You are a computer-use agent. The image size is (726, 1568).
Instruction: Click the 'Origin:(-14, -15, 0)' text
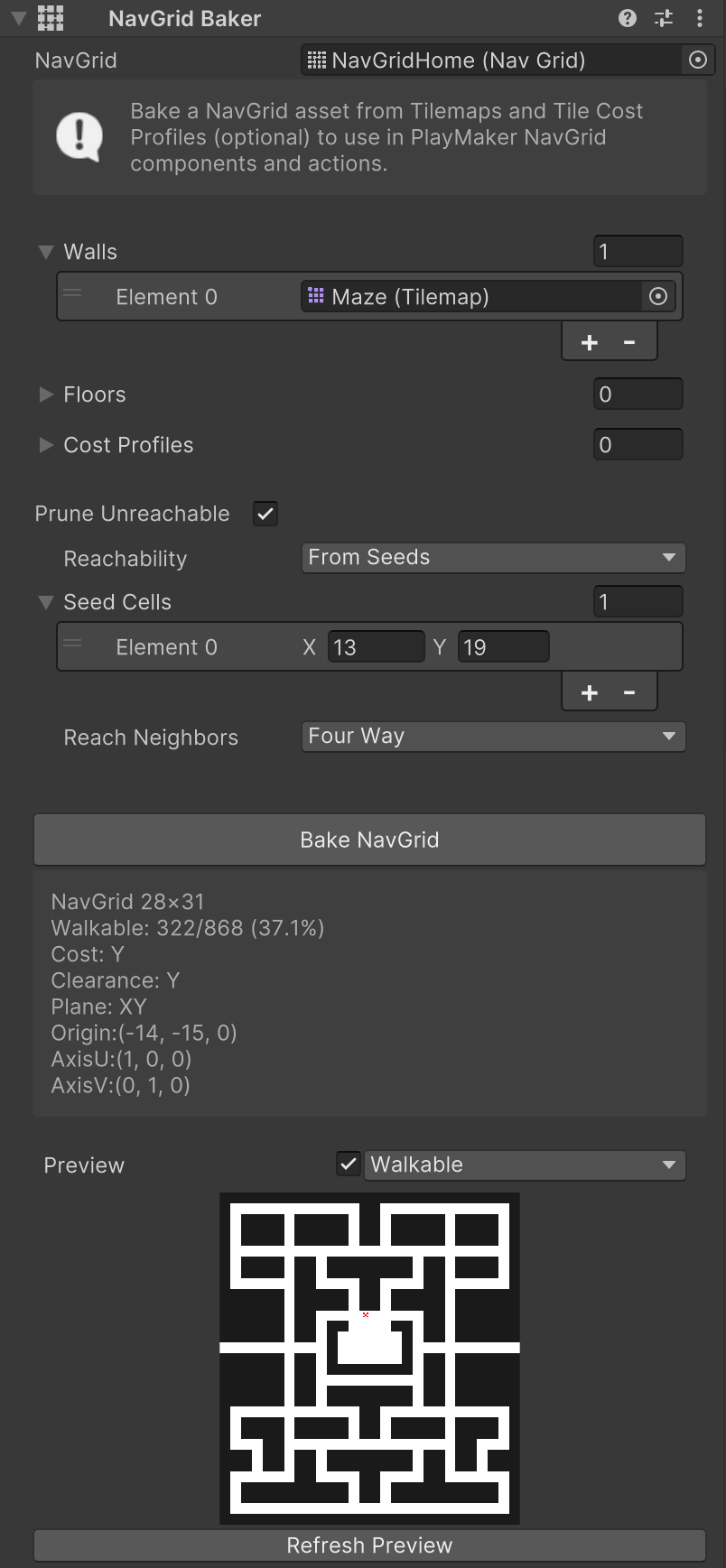point(144,1033)
